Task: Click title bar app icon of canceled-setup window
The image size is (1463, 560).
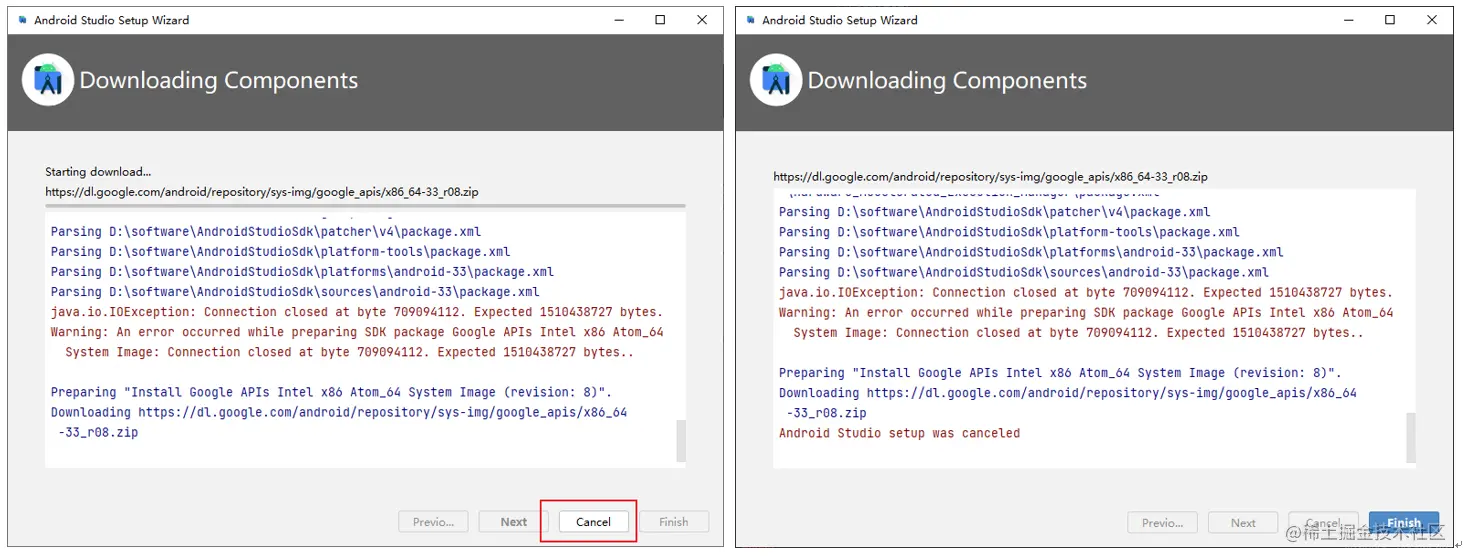Action: coord(751,20)
